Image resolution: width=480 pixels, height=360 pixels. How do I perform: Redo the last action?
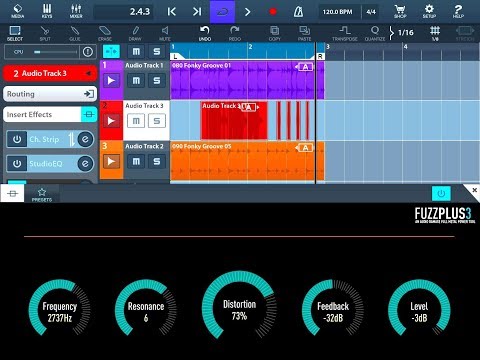[235, 33]
